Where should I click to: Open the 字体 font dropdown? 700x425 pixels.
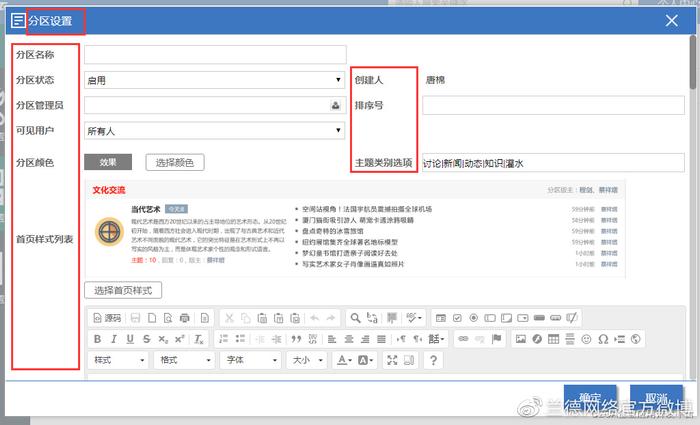[251, 360]
